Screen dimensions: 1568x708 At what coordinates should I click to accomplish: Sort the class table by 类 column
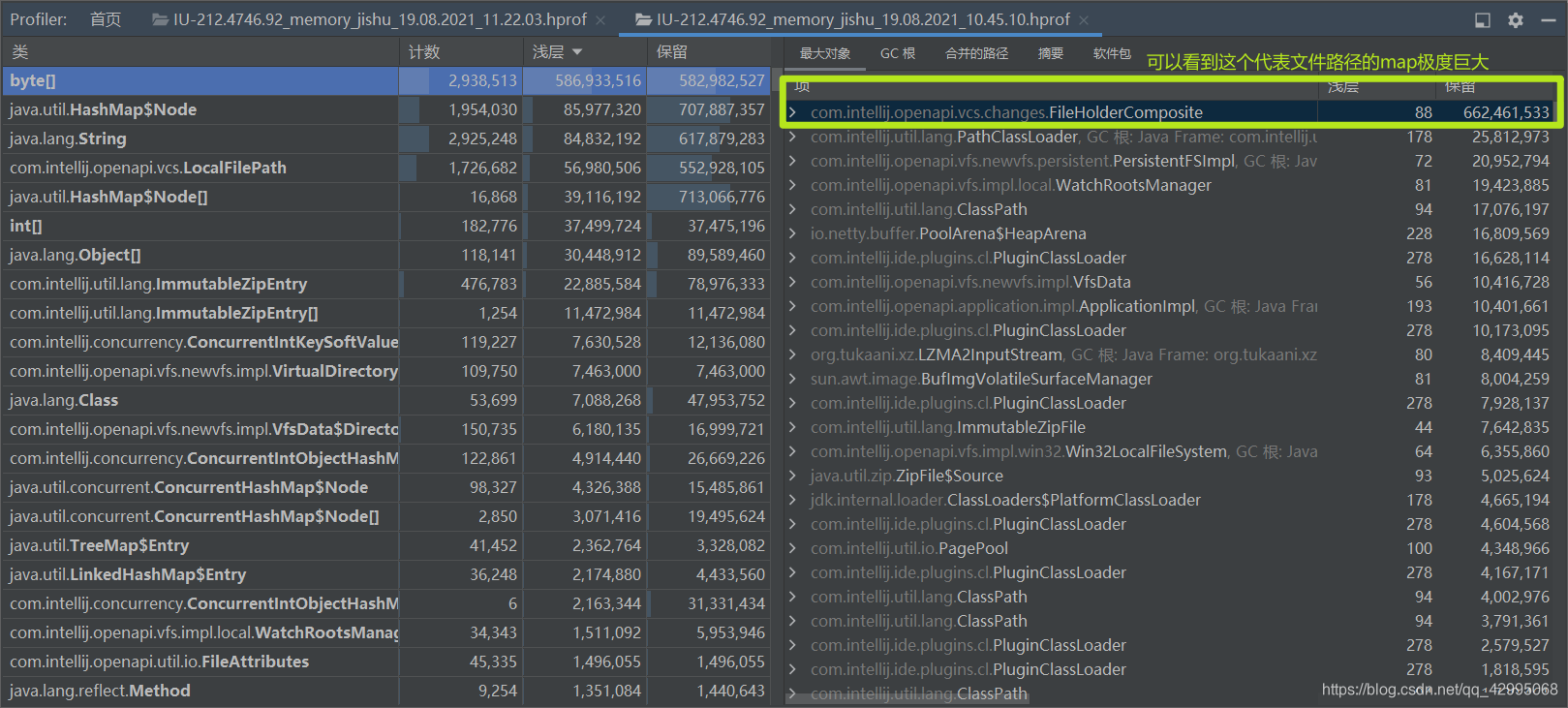click(x=200, y=51)
